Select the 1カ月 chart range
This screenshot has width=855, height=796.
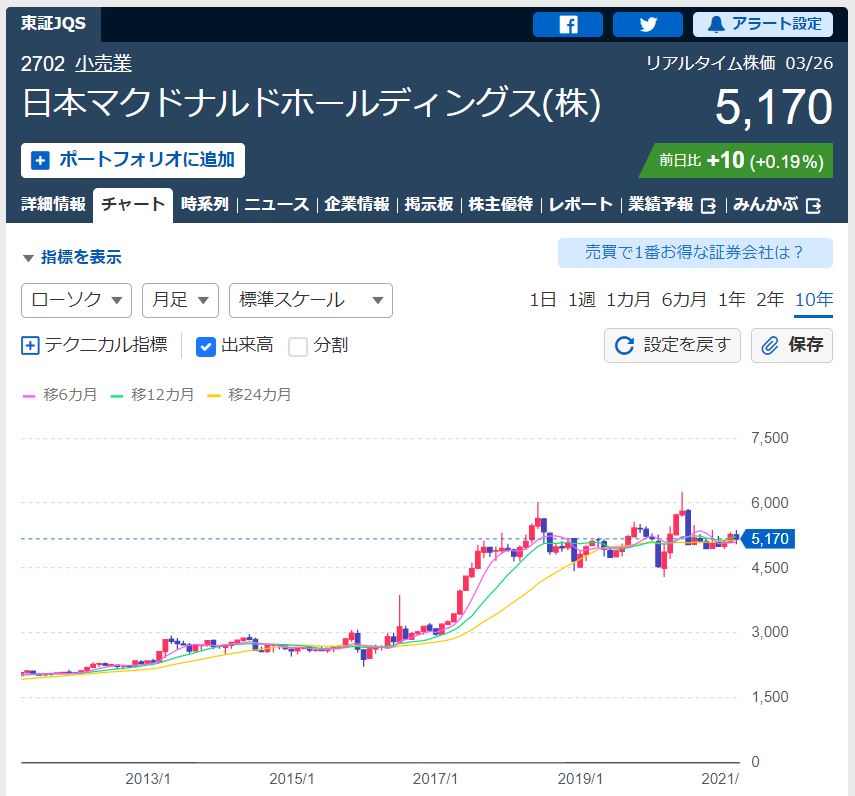pyautogui.click(x=628, y=299)
